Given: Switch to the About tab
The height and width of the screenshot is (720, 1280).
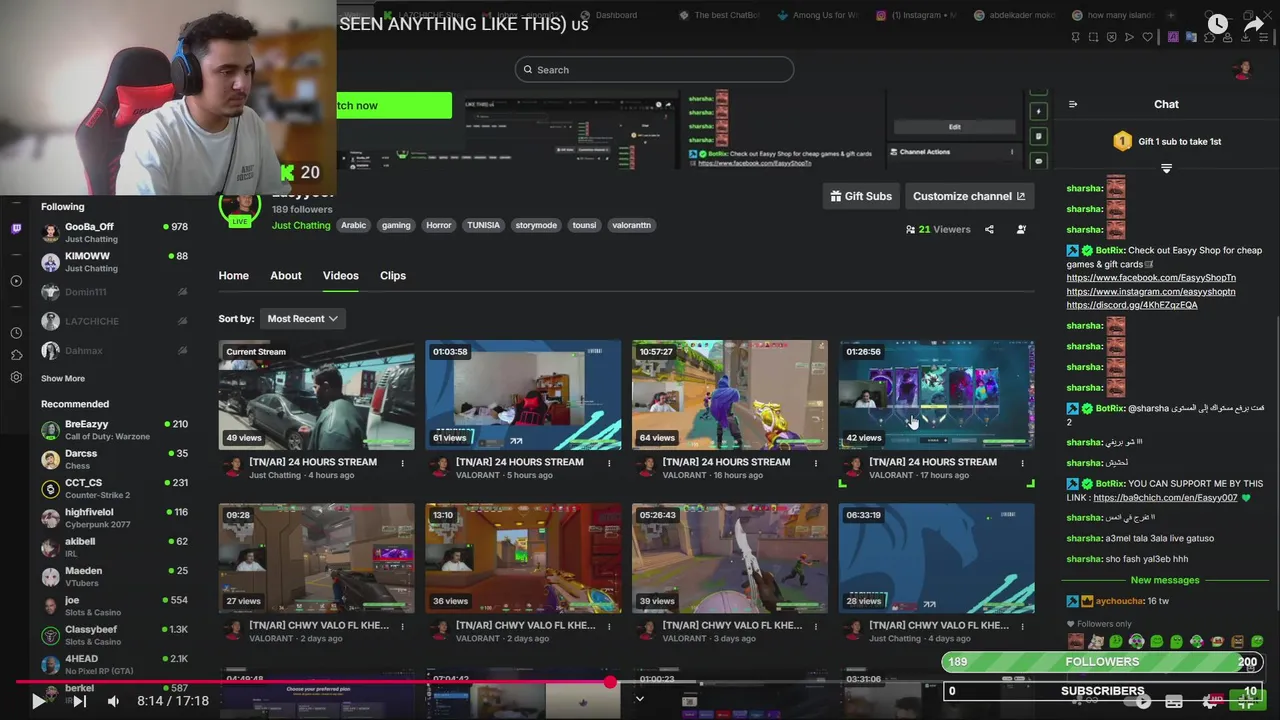Looking at the screenshot, I should point(286,275).
